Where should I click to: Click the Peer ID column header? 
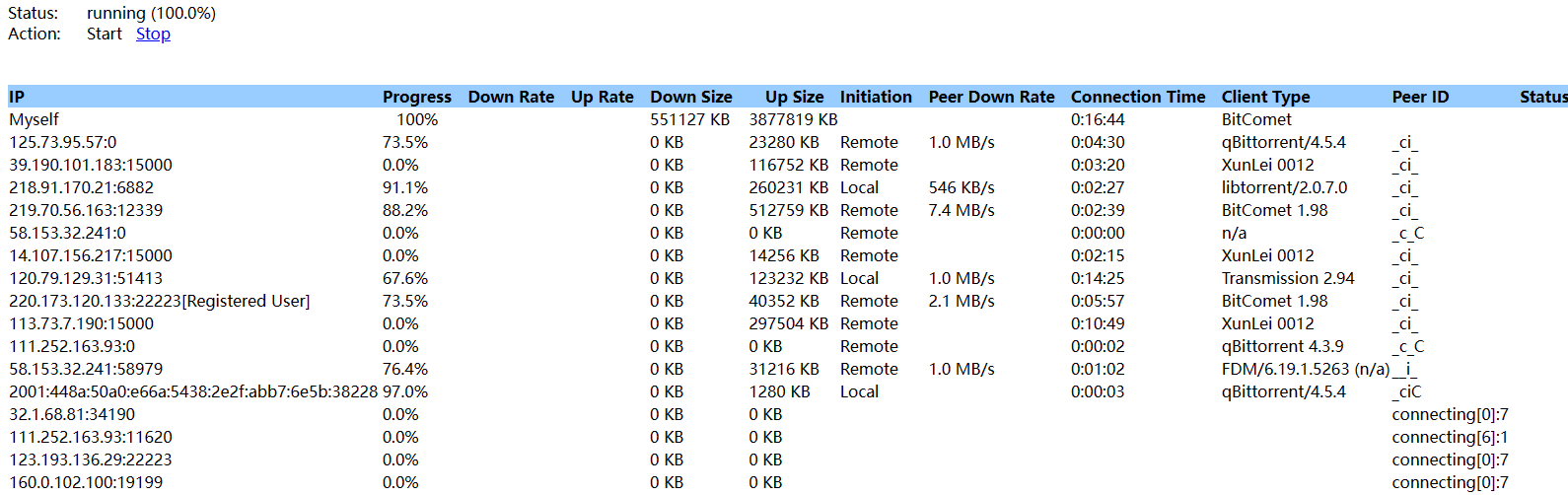tap(1420, 97)
